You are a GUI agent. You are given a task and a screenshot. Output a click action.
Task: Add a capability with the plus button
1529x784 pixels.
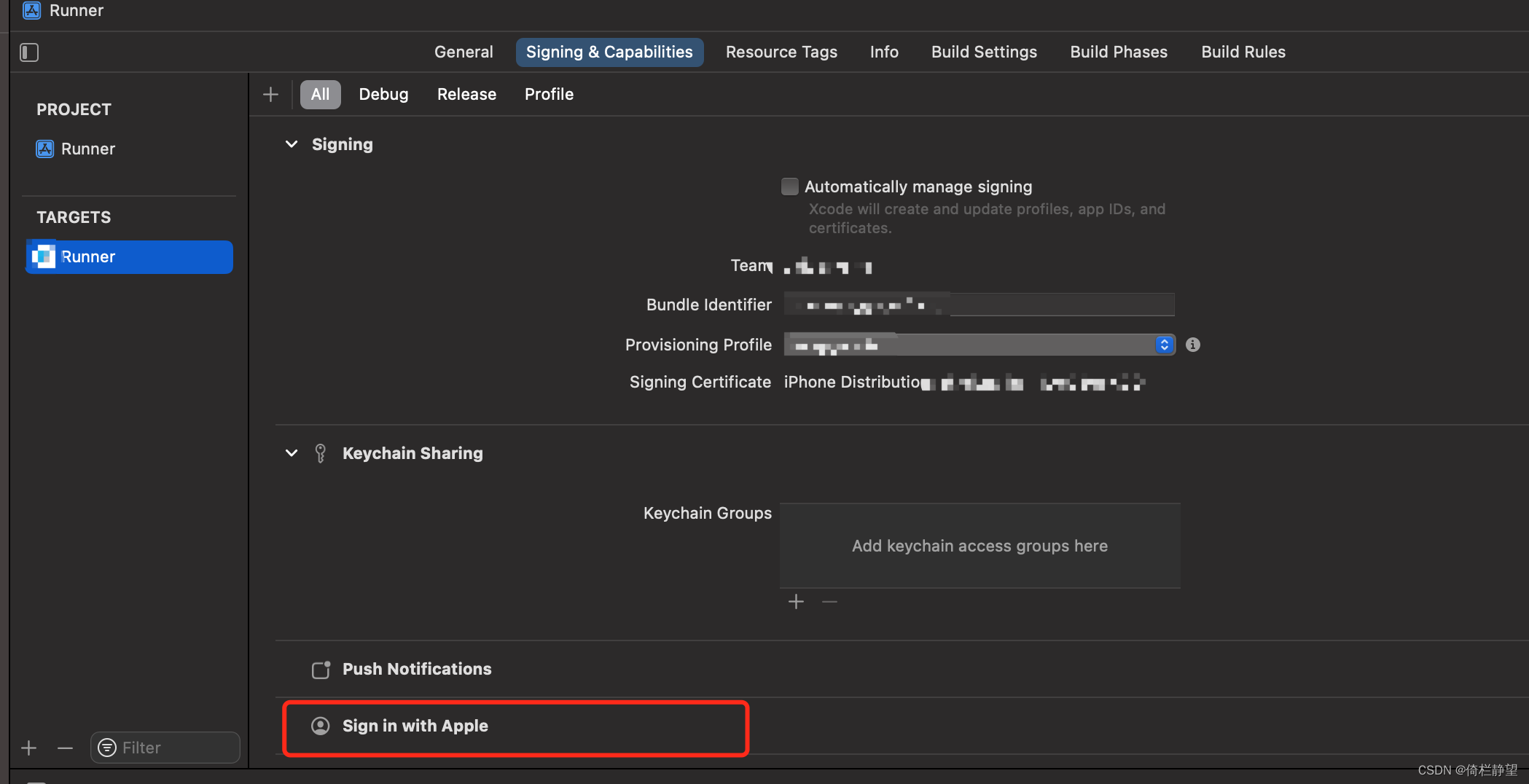[270, 95]
